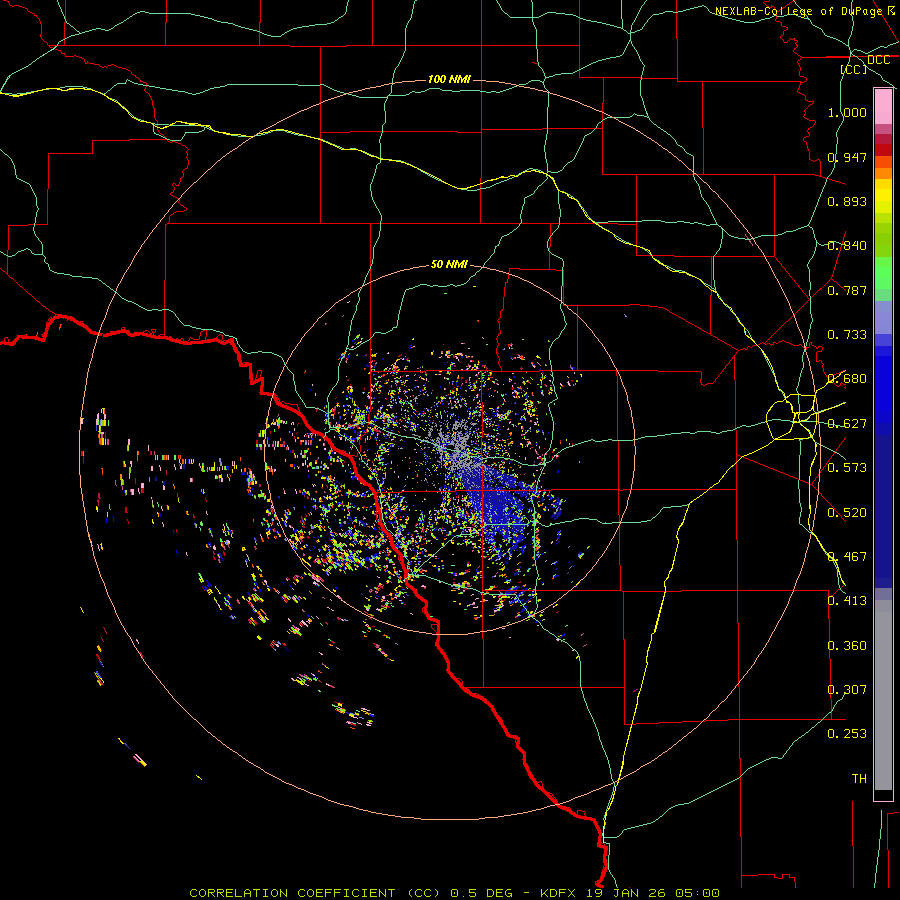Image resolution: width=900 pixels, height=900 pixels.
Task: Click the 0.307 legend value
Action: [847, 690]
